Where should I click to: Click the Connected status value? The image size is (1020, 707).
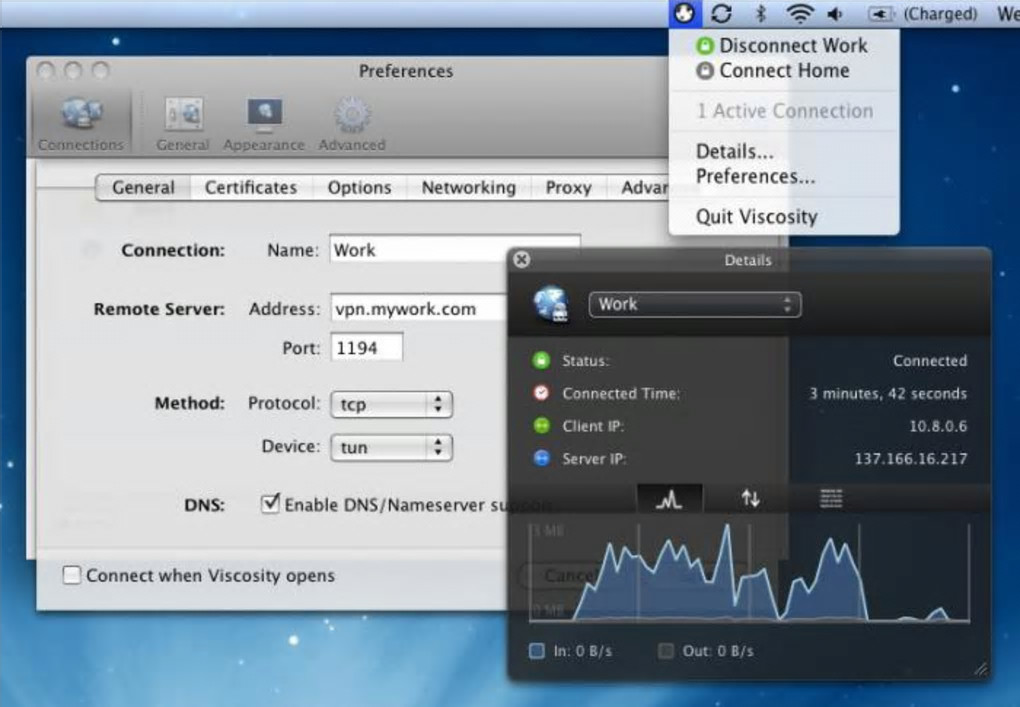pyautogui.click(x=930, y=360)
